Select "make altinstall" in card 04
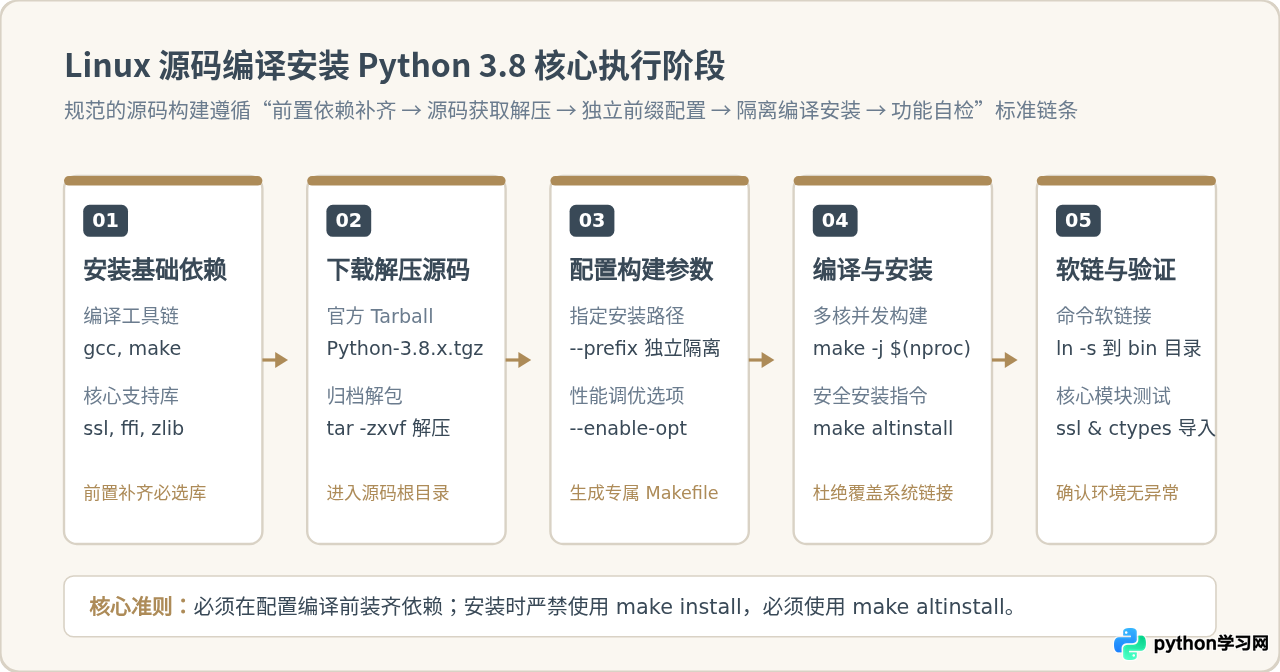This screenshot has height=672, width=1280. point(883,429)
